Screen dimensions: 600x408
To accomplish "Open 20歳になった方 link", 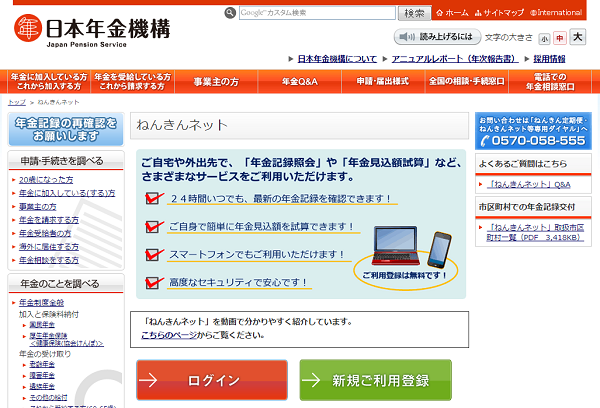I will click(x=46, y=180).
